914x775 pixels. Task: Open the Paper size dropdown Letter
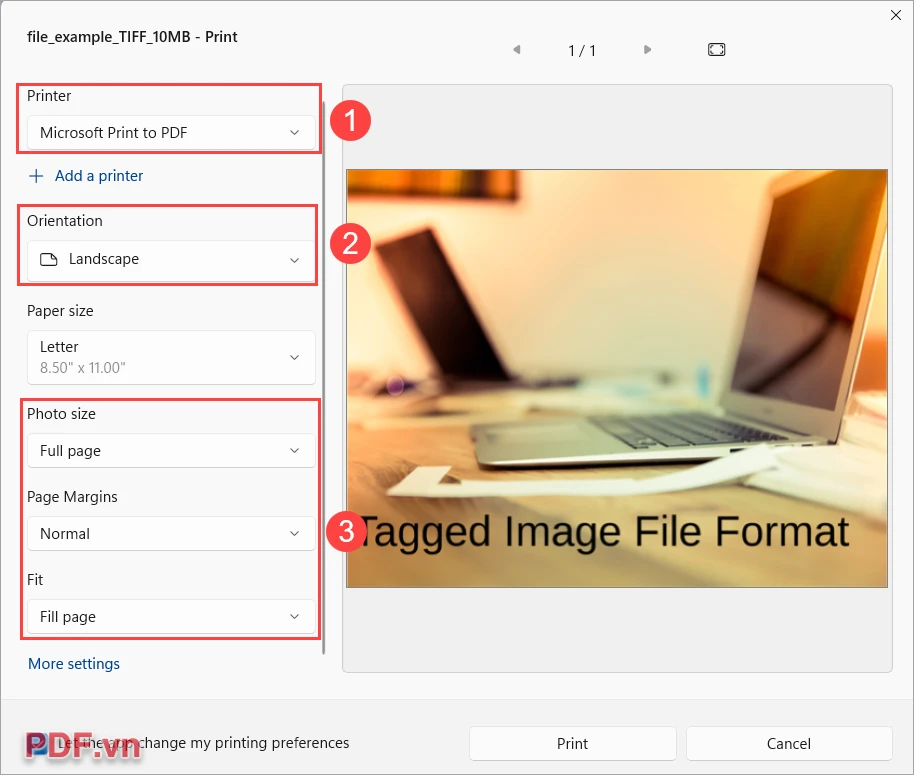pyautogui.click(x=171, y=357)
